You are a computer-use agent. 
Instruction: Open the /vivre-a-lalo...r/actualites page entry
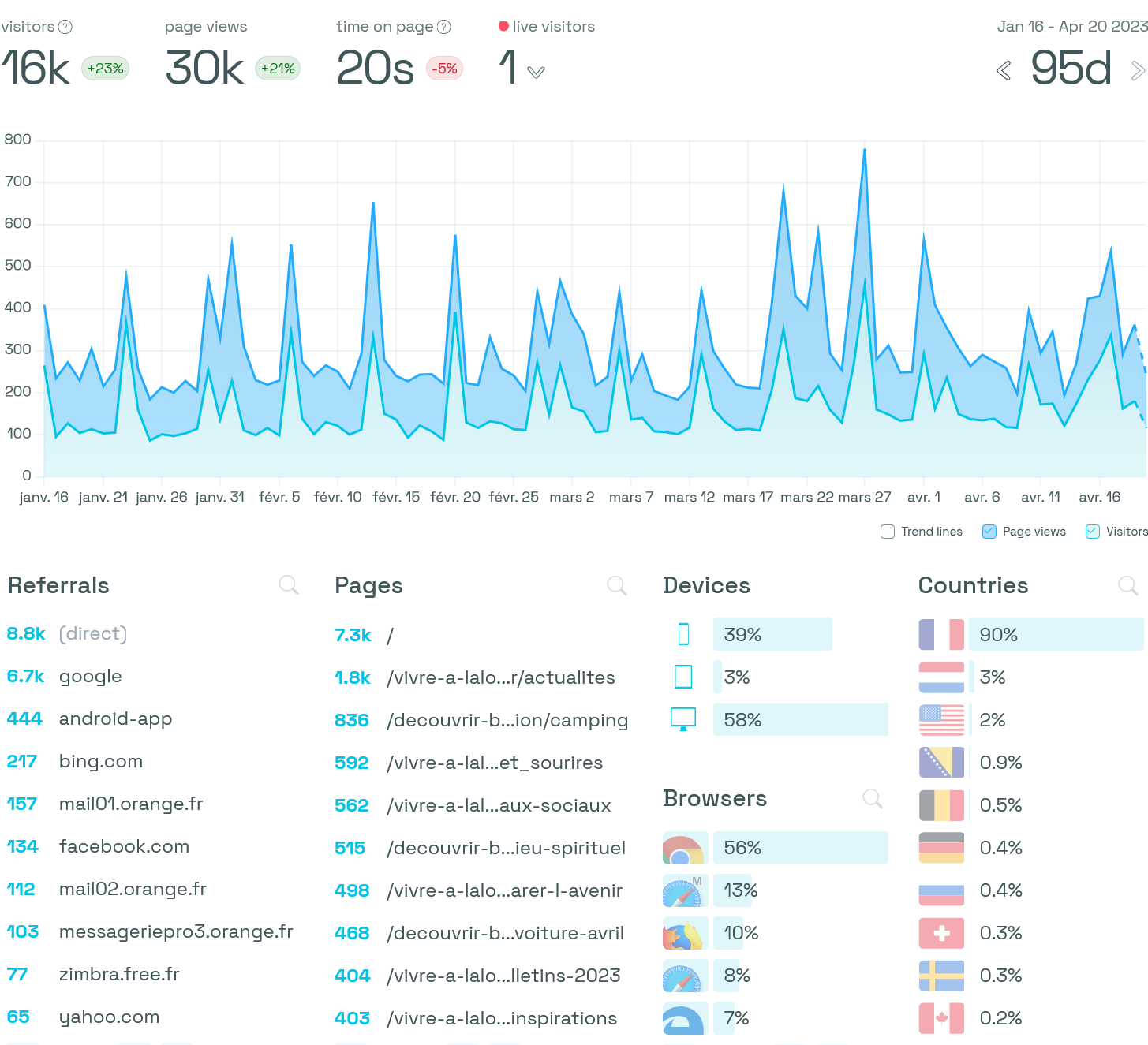pyautogui.click(x=500, y=678)
